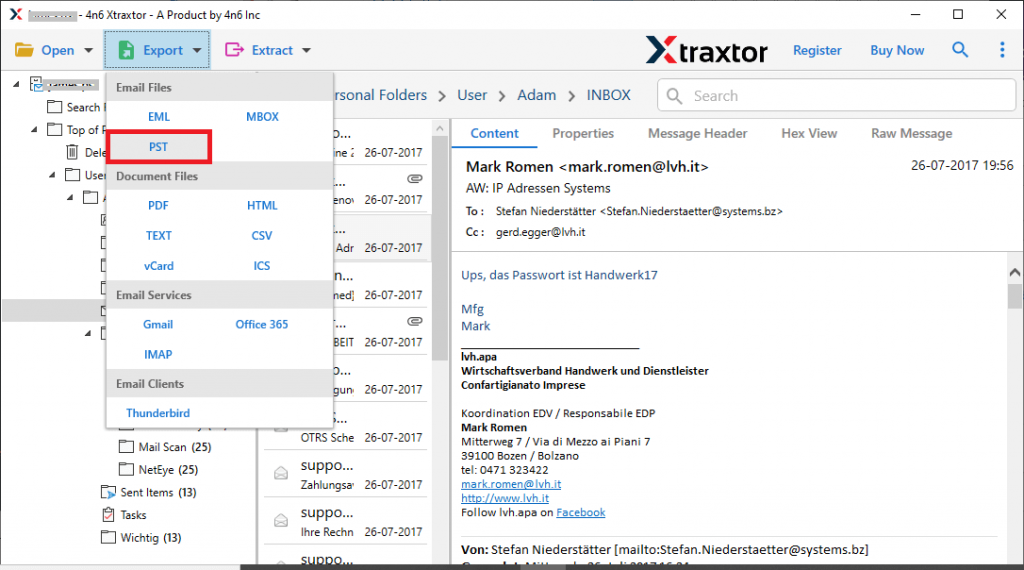Click the INBOX breadcrumb

tap(609, 95)
